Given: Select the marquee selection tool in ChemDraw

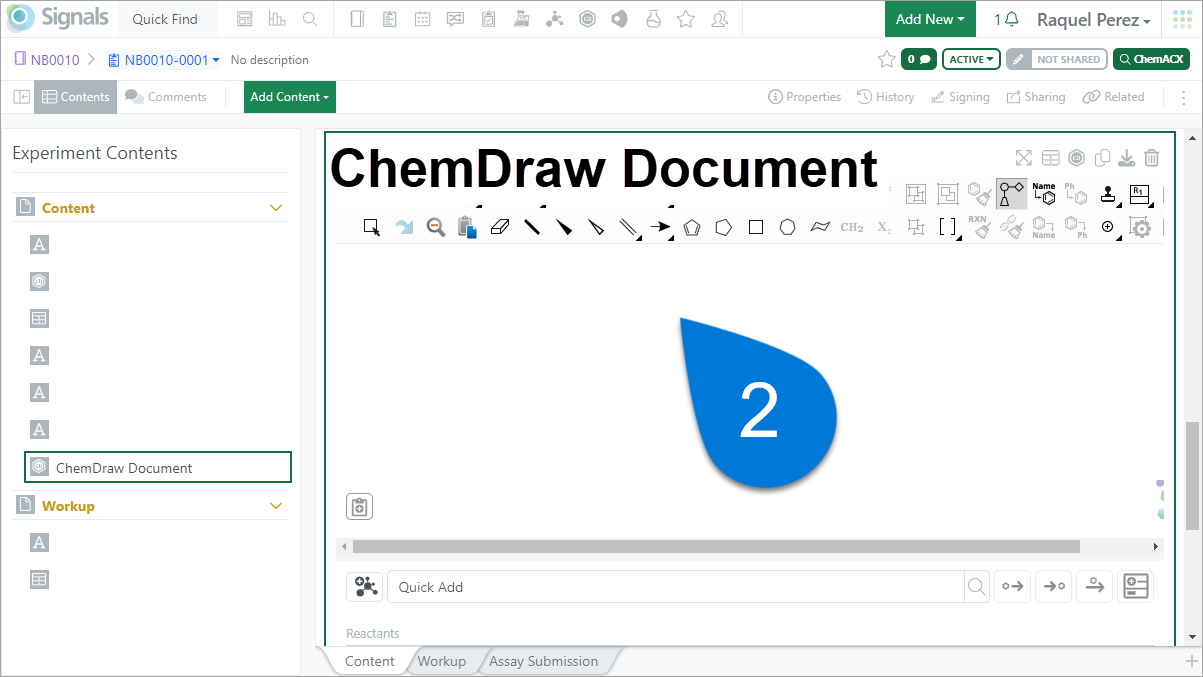Looking at the screenshot, I should (372, 227).
